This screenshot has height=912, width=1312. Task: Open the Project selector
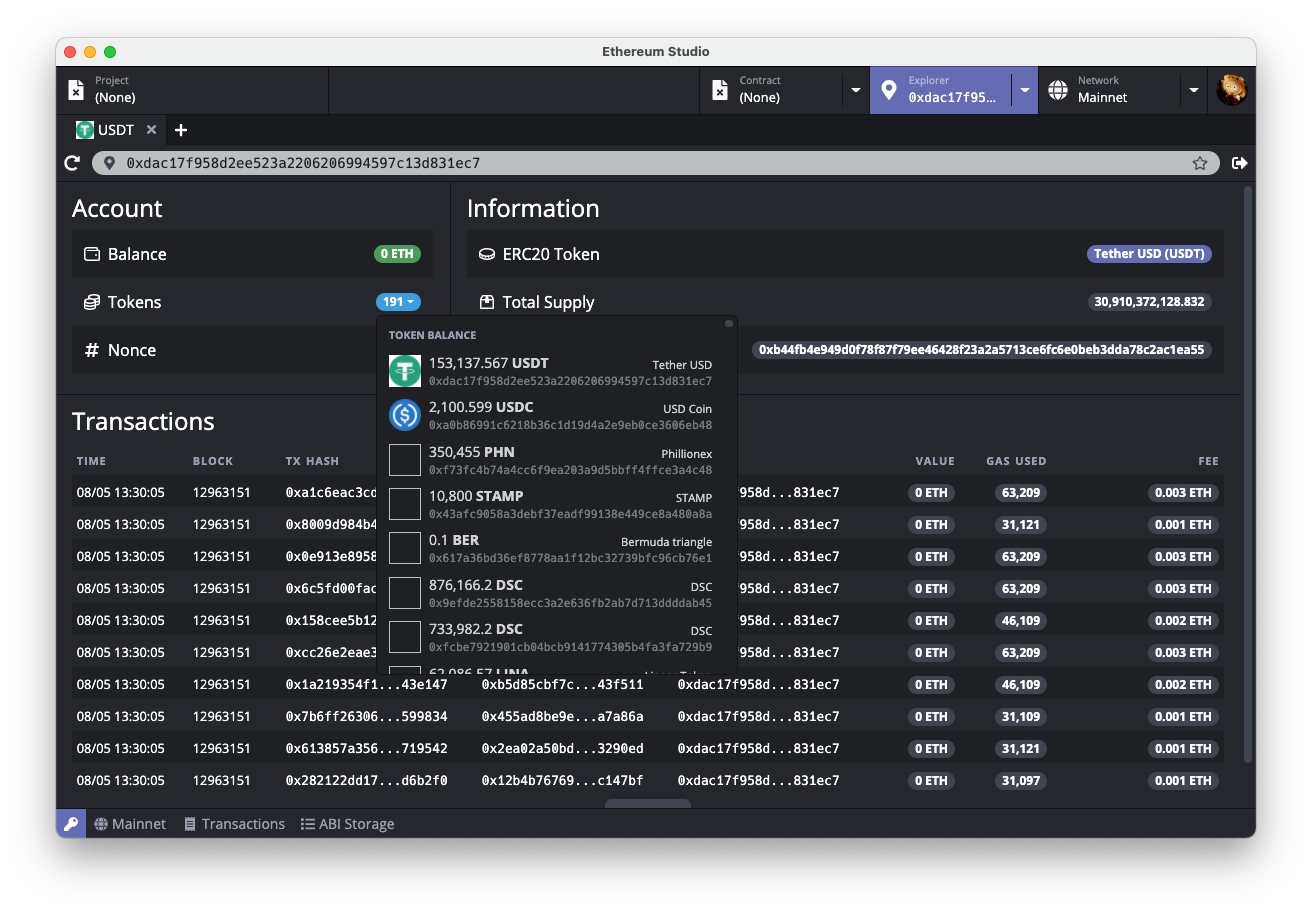tap(193, 90)
